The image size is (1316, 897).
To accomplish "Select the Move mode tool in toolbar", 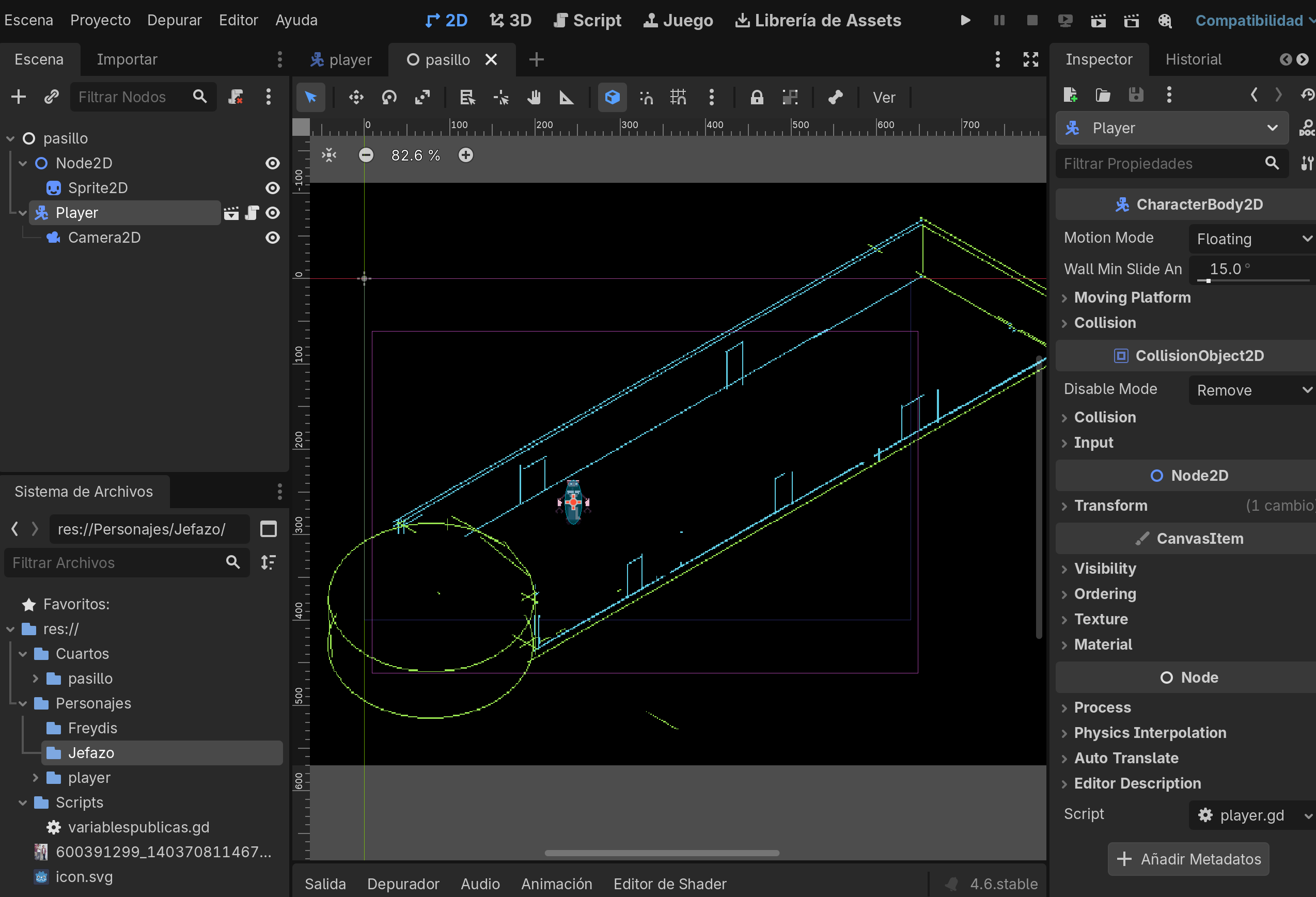I will click(x=356, y=98).
